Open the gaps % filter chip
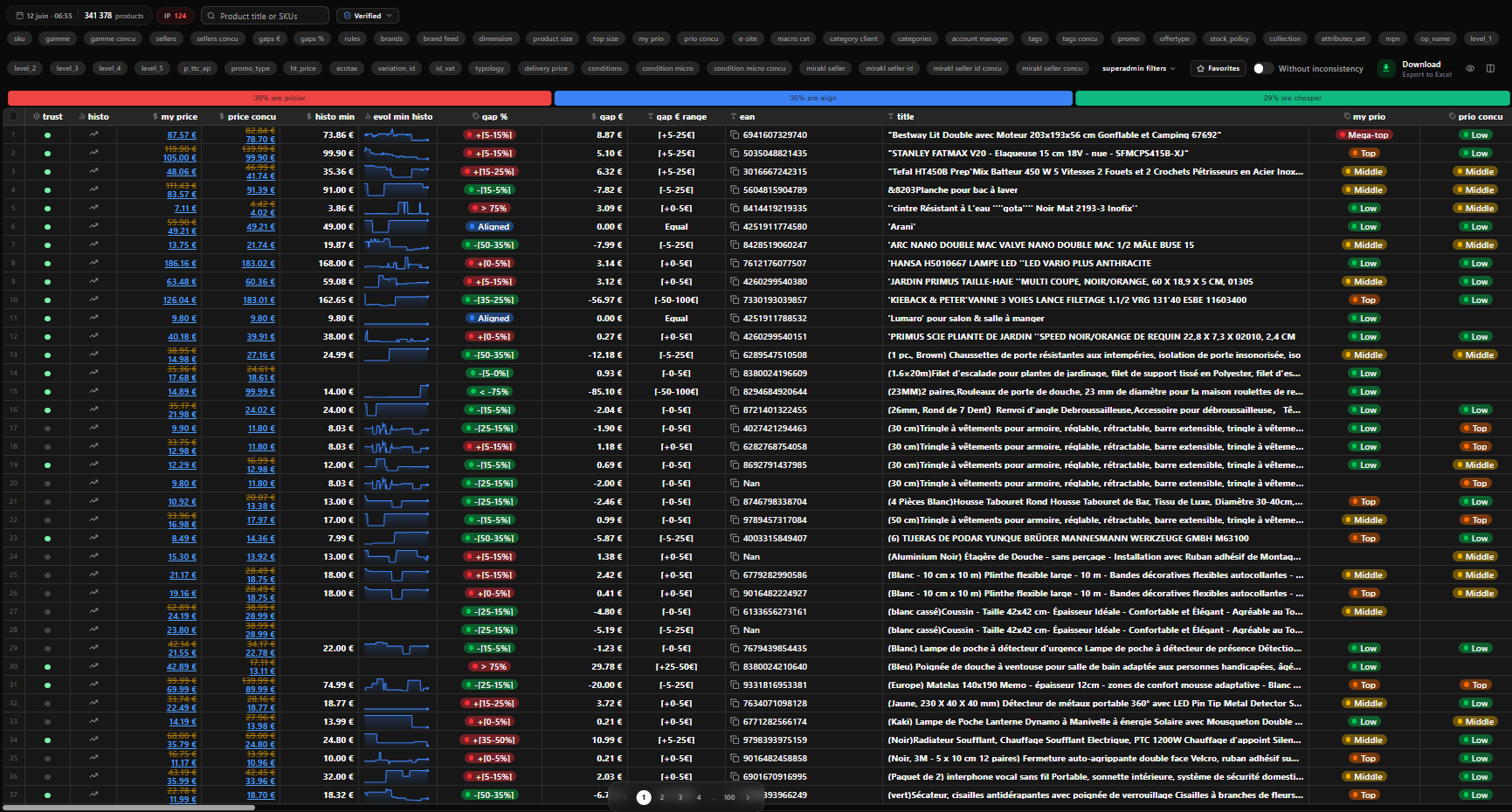The image size is (1512, 812). click(x=312, y=38)
